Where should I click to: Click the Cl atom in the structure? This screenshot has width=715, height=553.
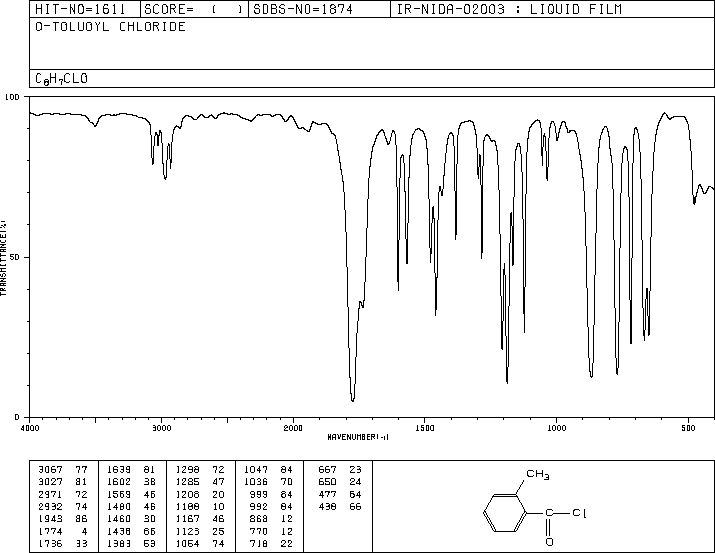point(579,513)
